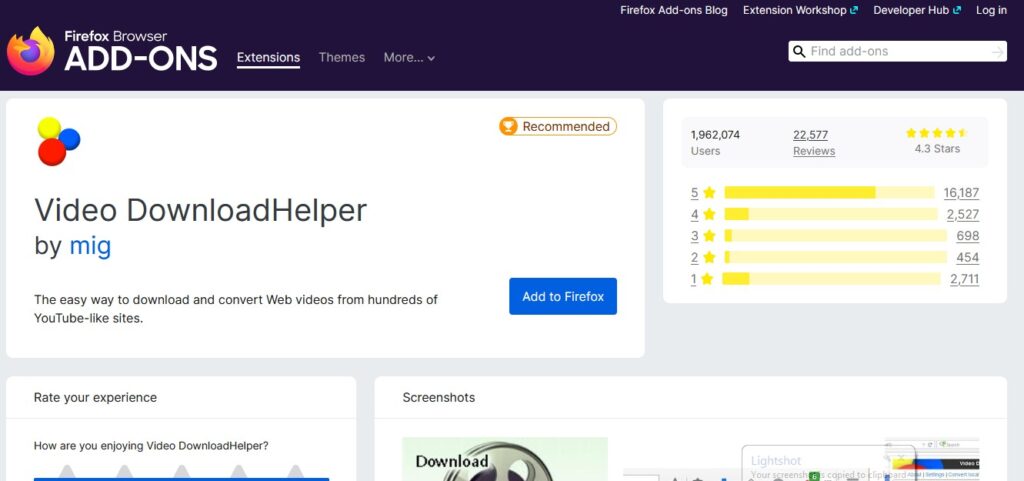This screenshot has width=1024, height=481.
Task: Click the search magnifier icon
Action: point(799,52)
